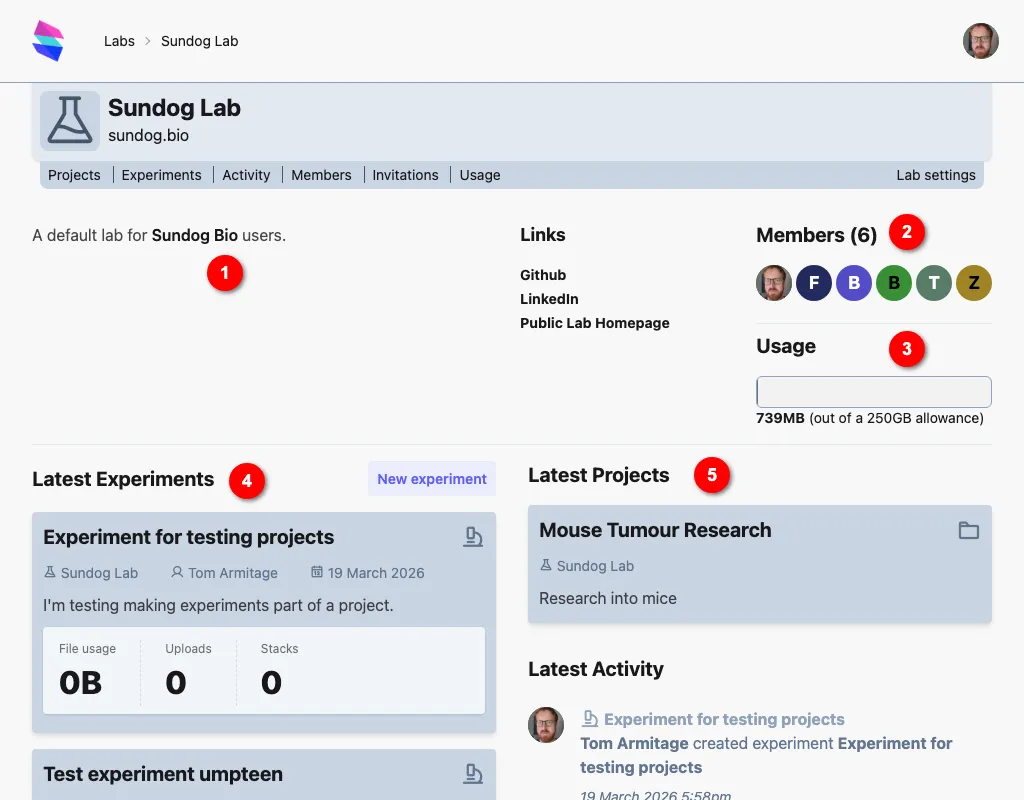Open the Invitations tab
1024x800 pixels.
pos(405,175)
